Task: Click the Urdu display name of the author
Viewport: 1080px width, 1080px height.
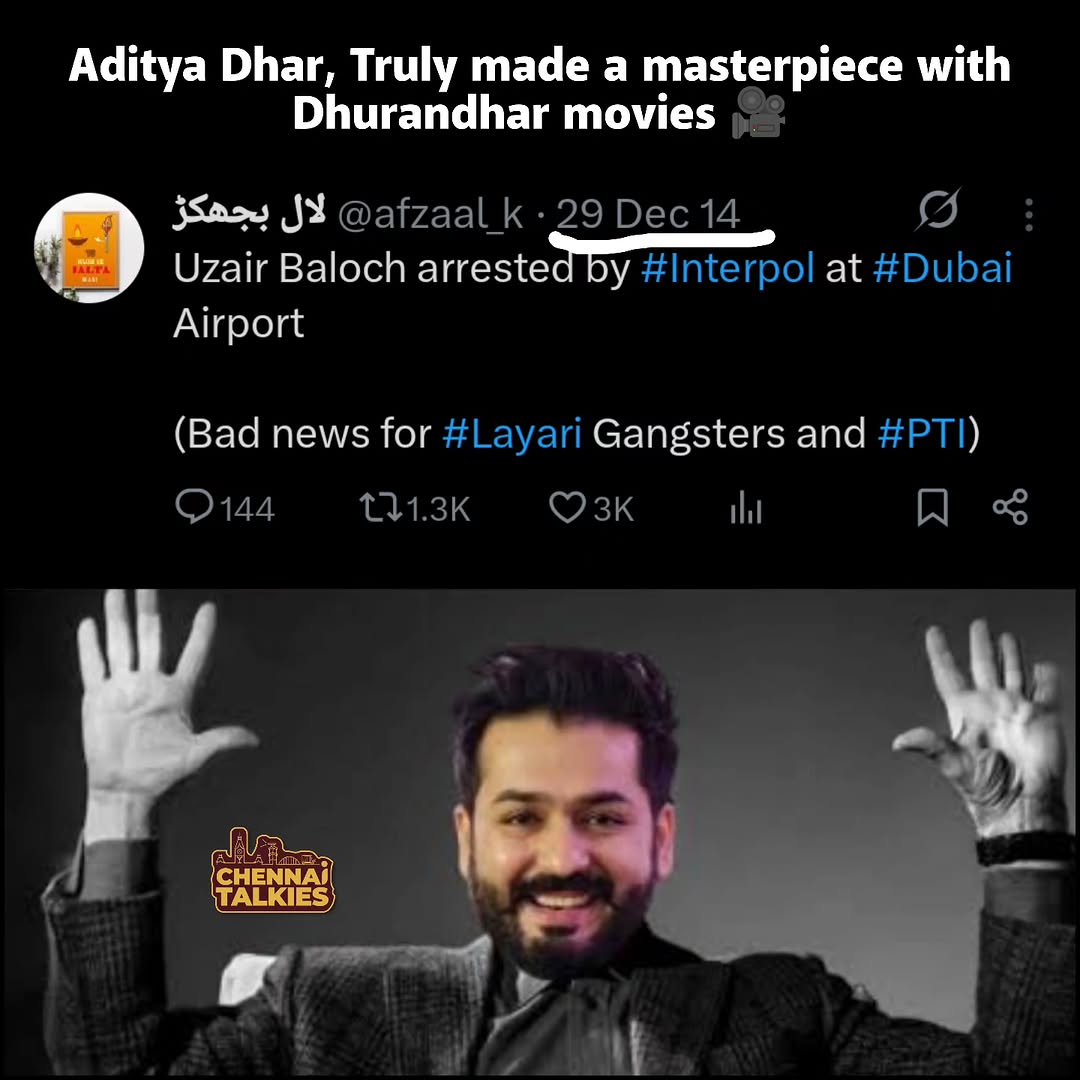Action: pyautogui.click(x=250, y=214)
